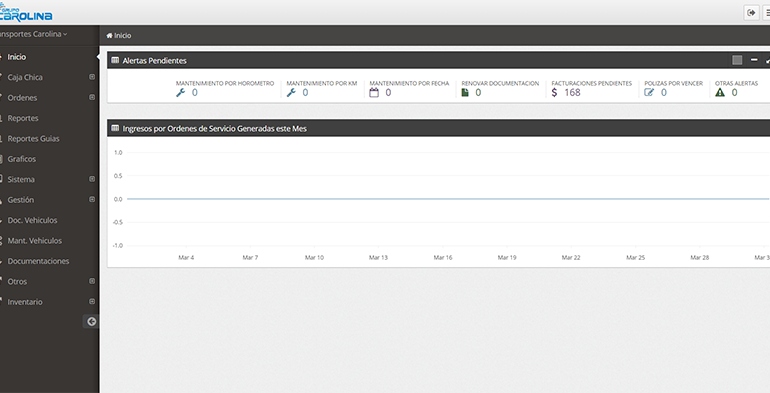770x393 pixels.
Task: Click the OTRAS ALERTAS label
Action: point(737,84)
